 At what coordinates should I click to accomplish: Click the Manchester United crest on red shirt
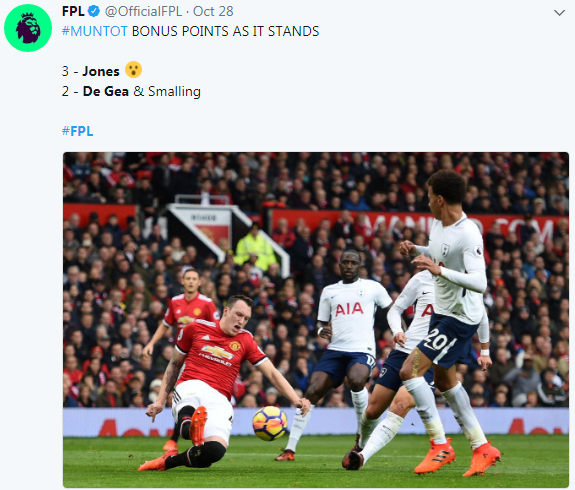235,345
